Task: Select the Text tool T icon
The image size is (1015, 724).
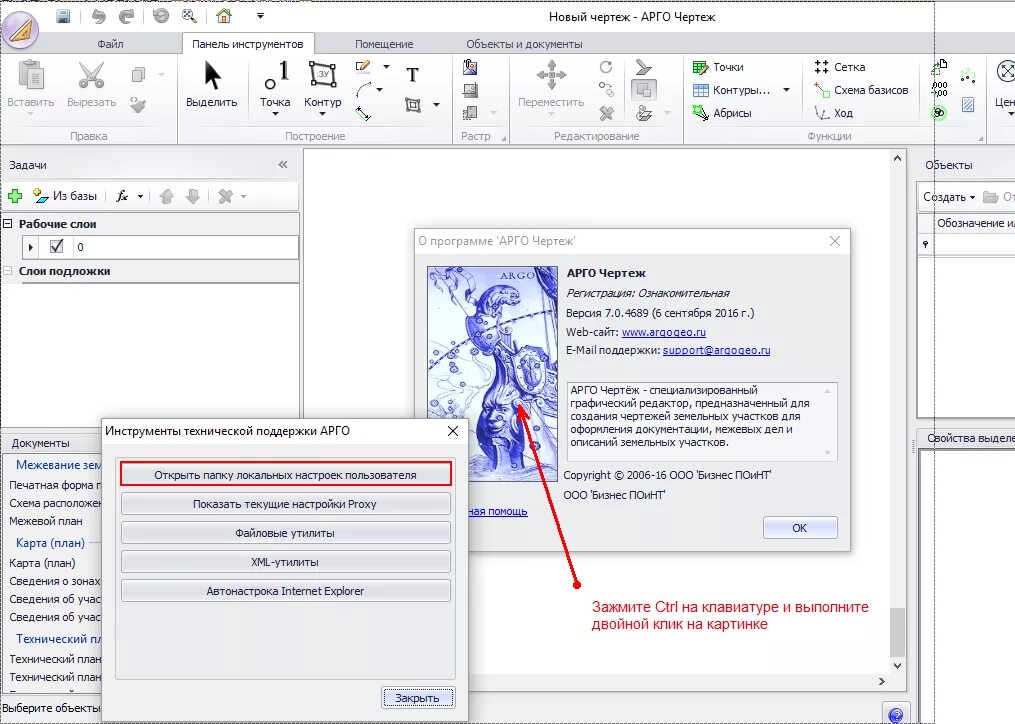Action: [412, 74]
